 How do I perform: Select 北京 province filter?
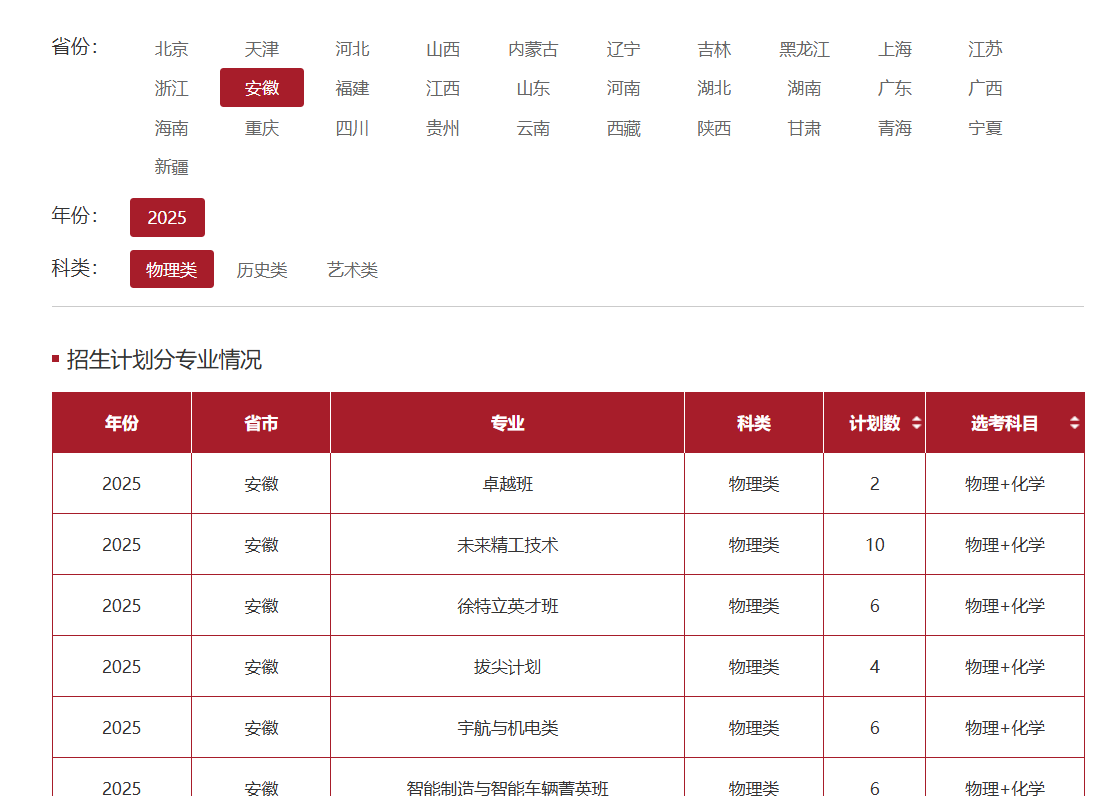pos(171,49)
